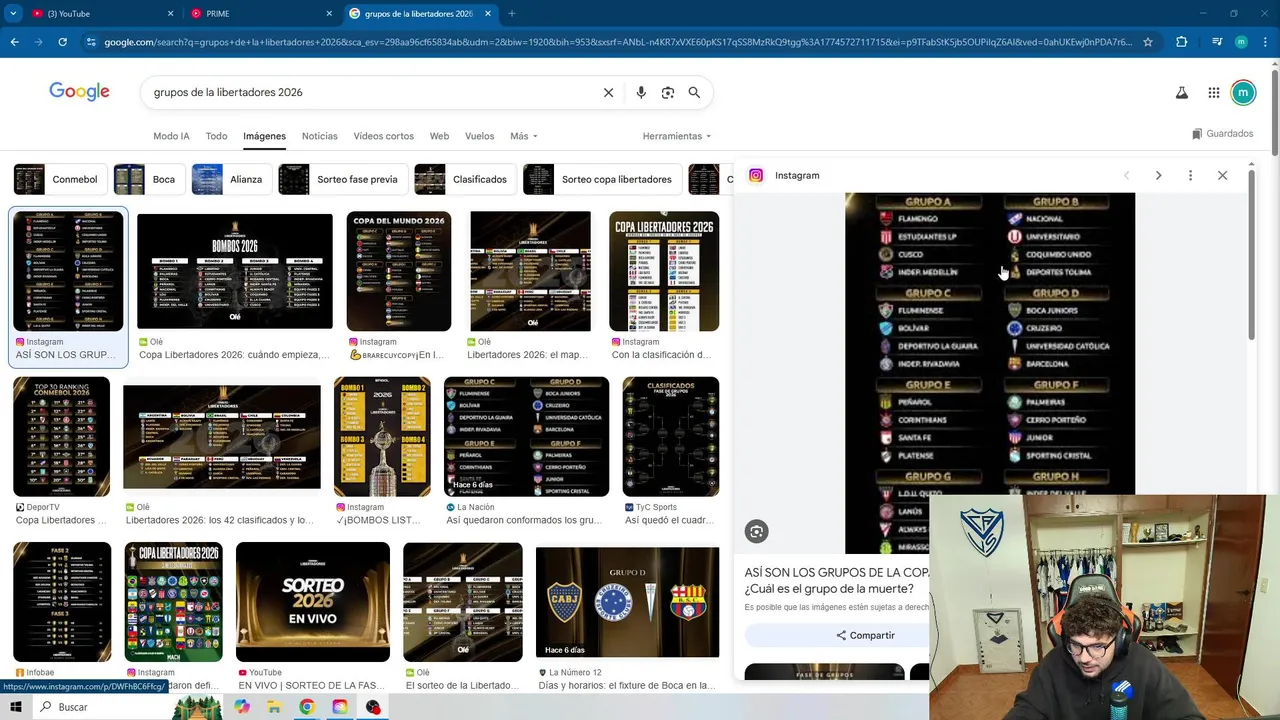The height and width of the screenshot is (720, 1280).
Task: Filter images by the Conmebol chip
Action: 60,179
